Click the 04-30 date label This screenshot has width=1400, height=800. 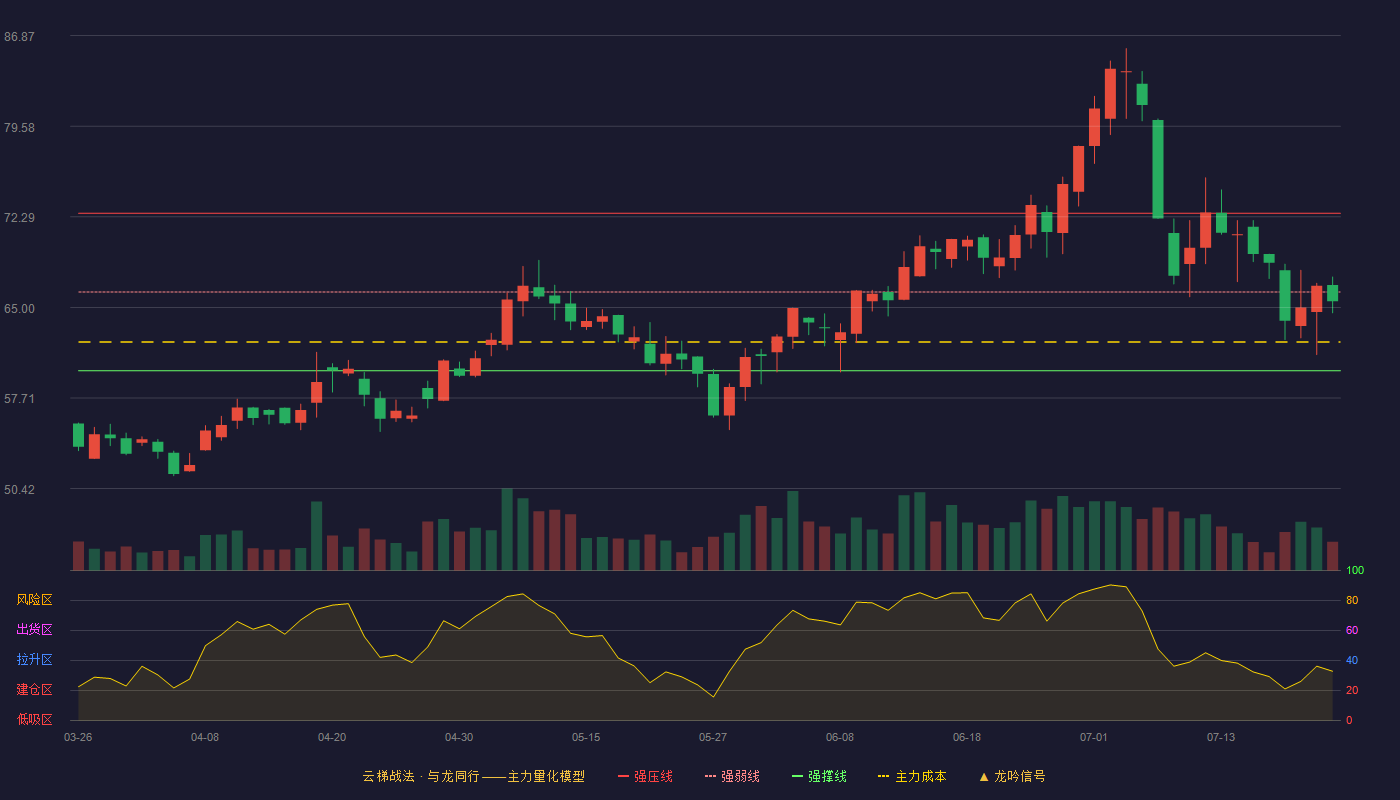coord(459,737)
